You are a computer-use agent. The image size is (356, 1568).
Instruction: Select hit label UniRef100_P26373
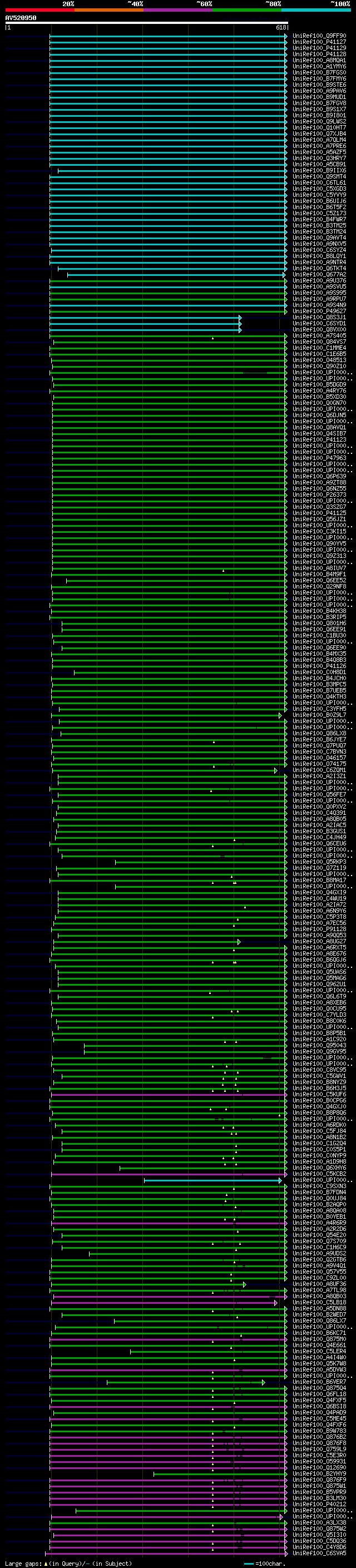coord(319,494)
